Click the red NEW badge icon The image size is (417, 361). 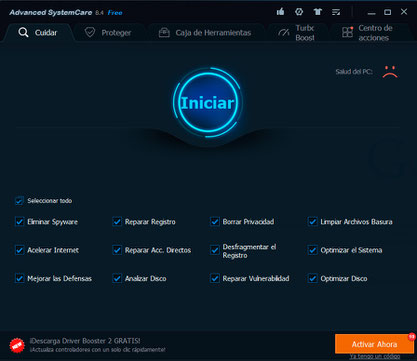(x=17, y=345)
